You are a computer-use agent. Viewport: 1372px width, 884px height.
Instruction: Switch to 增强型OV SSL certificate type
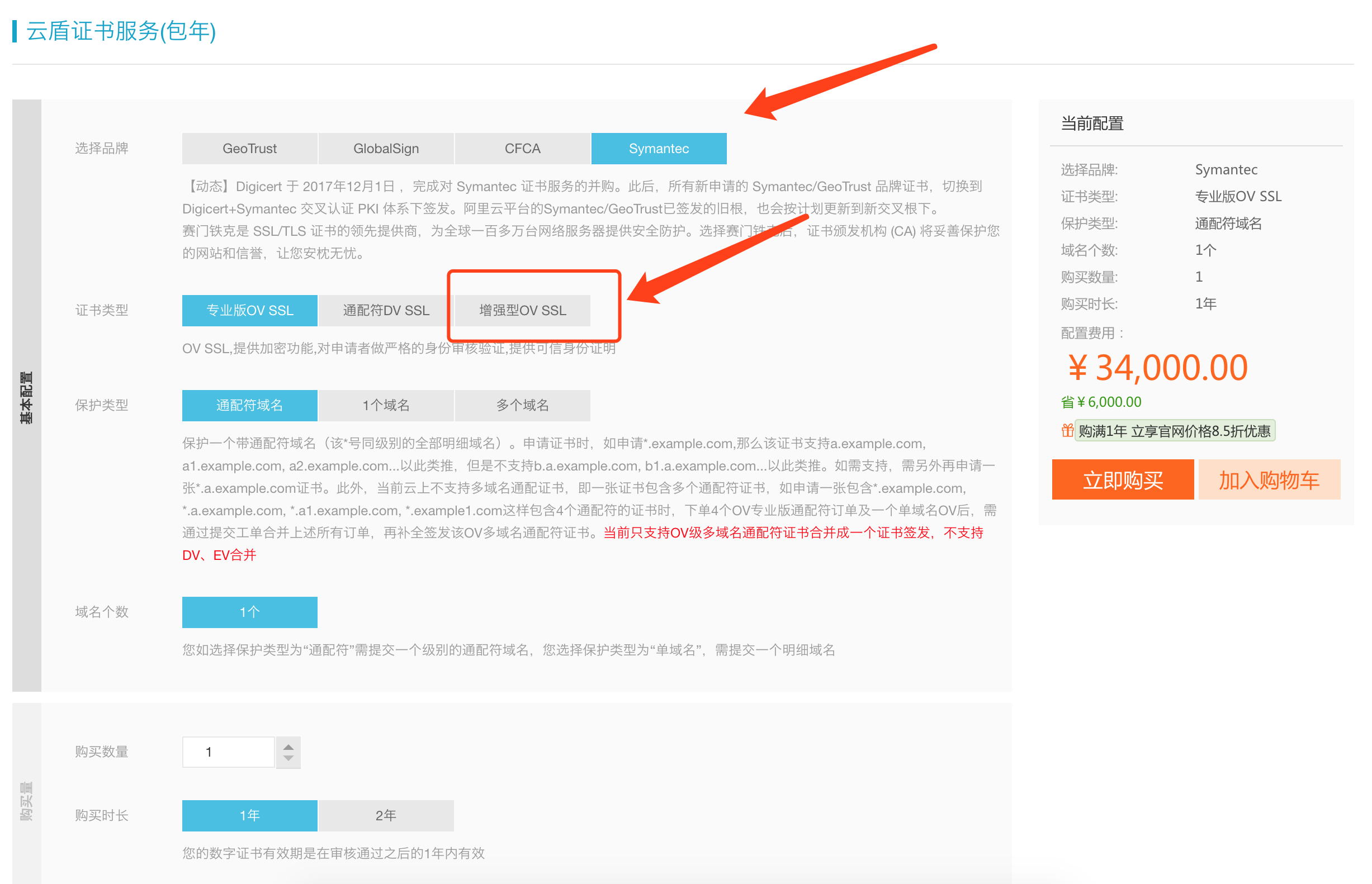tap(522, 311)
